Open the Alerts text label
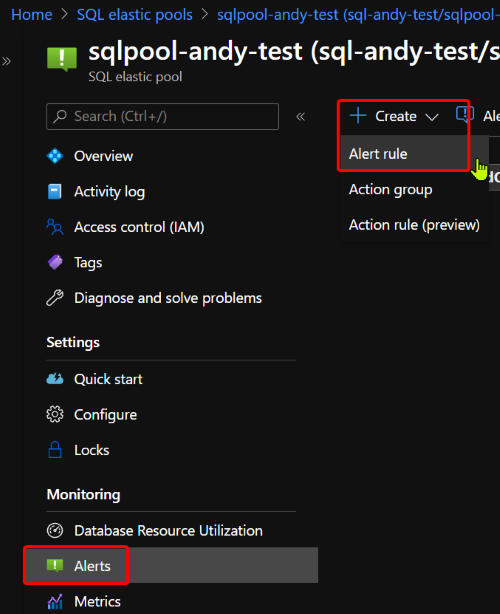This screenshot has height=614, width=500. (92, 566)
